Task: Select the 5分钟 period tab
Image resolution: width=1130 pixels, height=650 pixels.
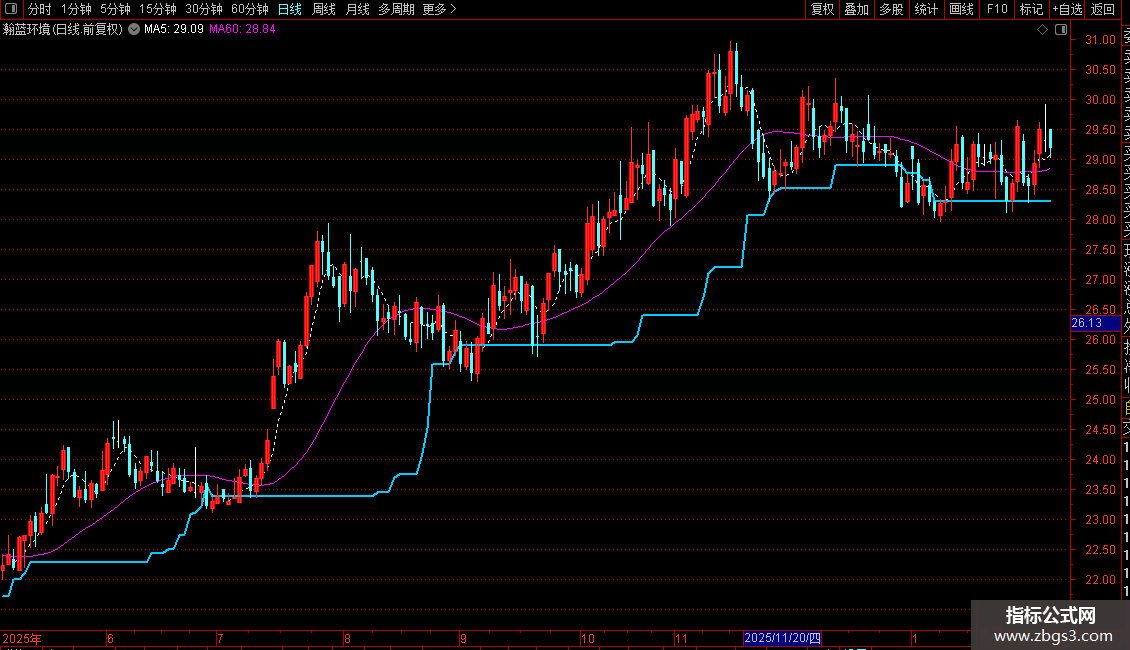Action: pos(115,9)
